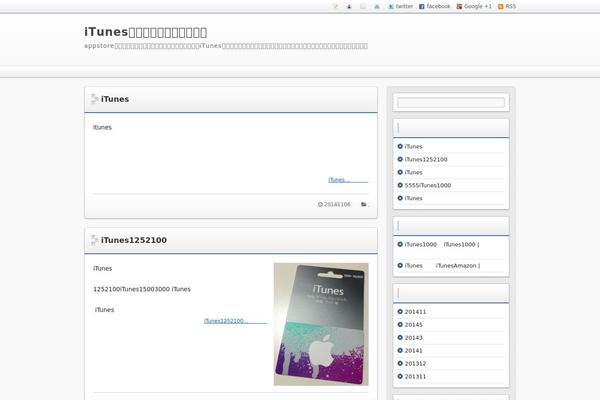Click the site title beginning with iTunes

[x=146, y=32]
